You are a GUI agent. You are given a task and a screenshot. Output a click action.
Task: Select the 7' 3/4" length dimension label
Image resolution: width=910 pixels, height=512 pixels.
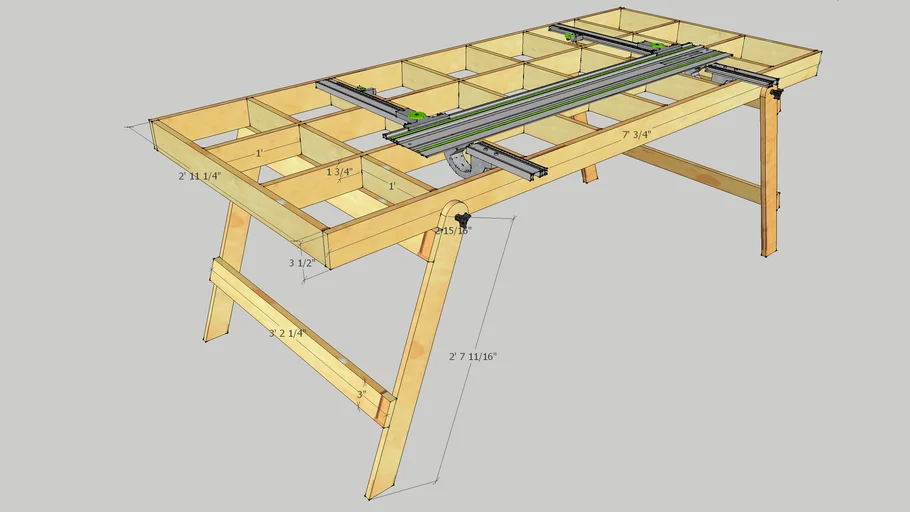(x=636, y=134)
